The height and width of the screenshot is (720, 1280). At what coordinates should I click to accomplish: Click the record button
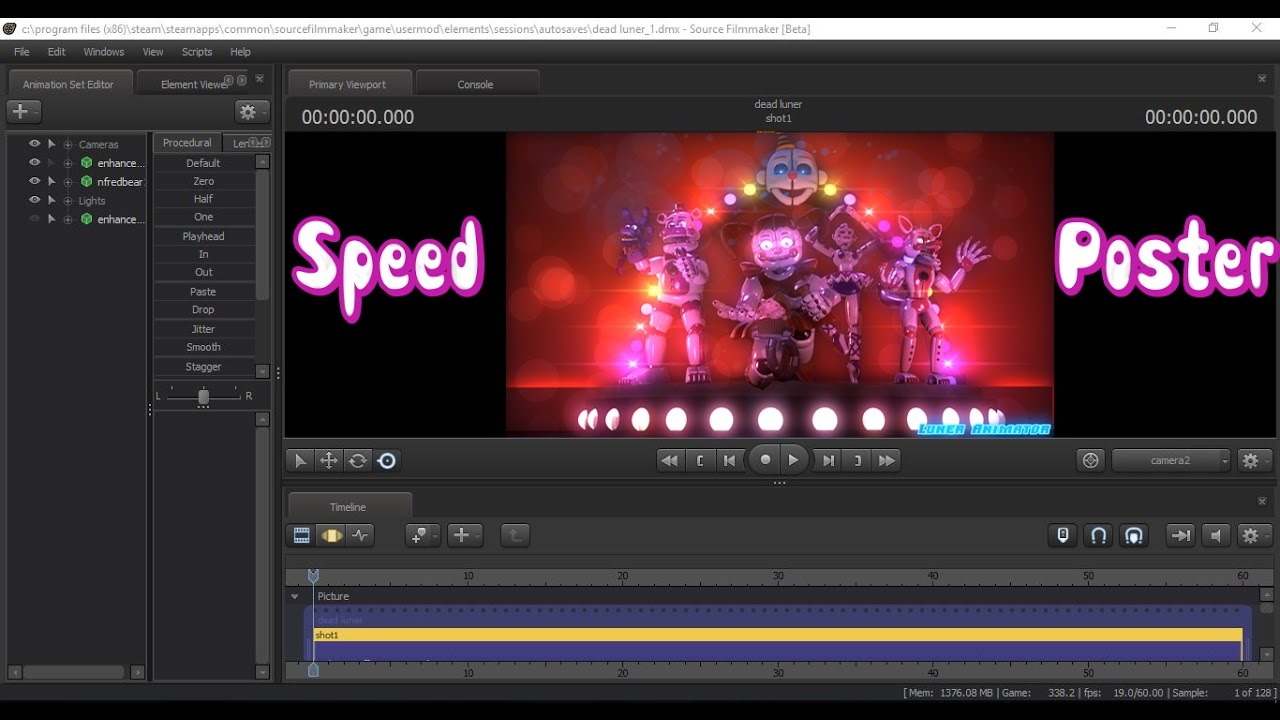point(765,460)
